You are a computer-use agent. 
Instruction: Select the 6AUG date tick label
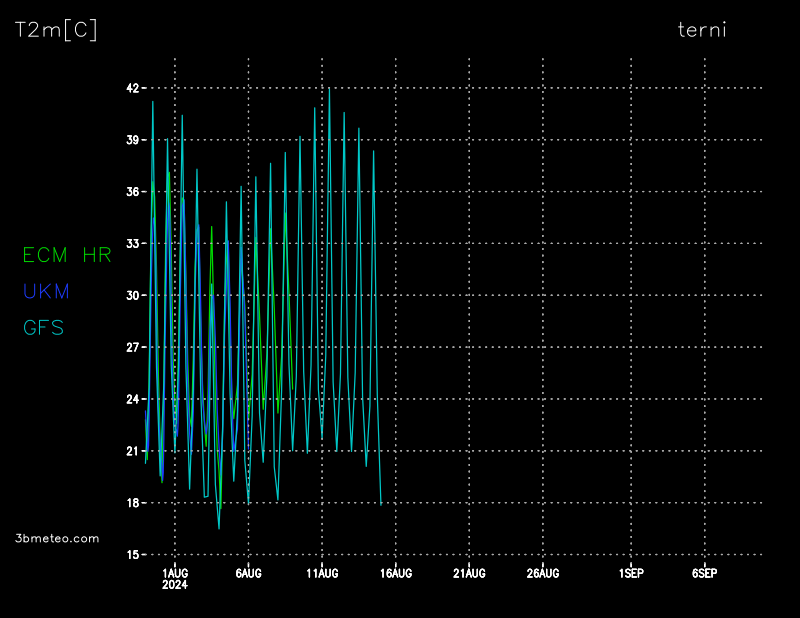click(x=248, y=573)
